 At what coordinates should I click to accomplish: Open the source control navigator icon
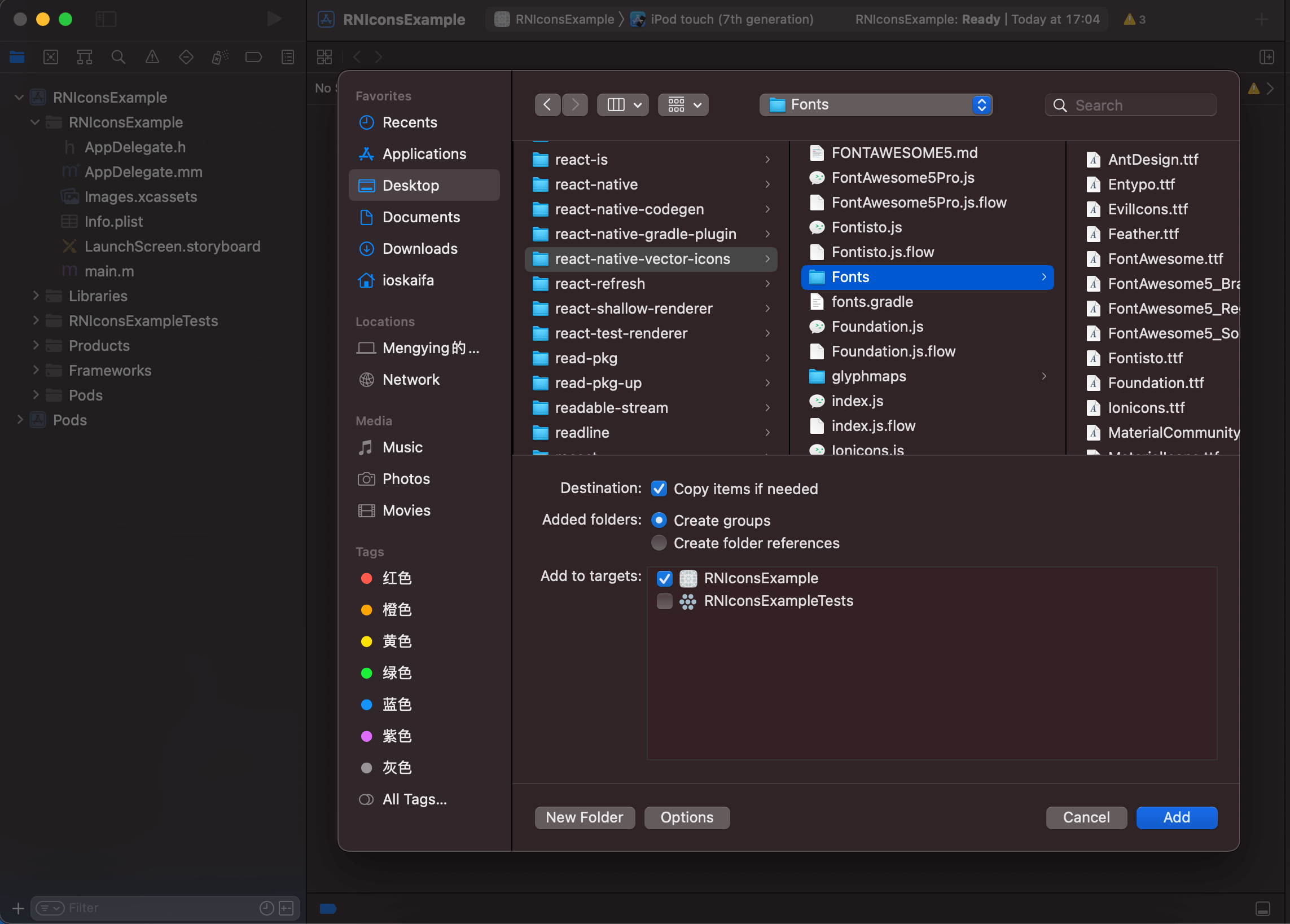[51, 57]
